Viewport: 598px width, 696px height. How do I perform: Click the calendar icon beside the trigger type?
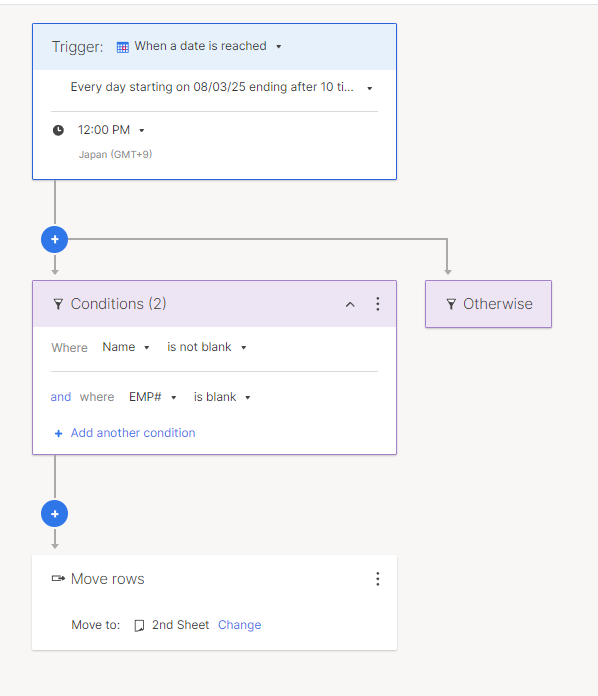tap(123, 47)
